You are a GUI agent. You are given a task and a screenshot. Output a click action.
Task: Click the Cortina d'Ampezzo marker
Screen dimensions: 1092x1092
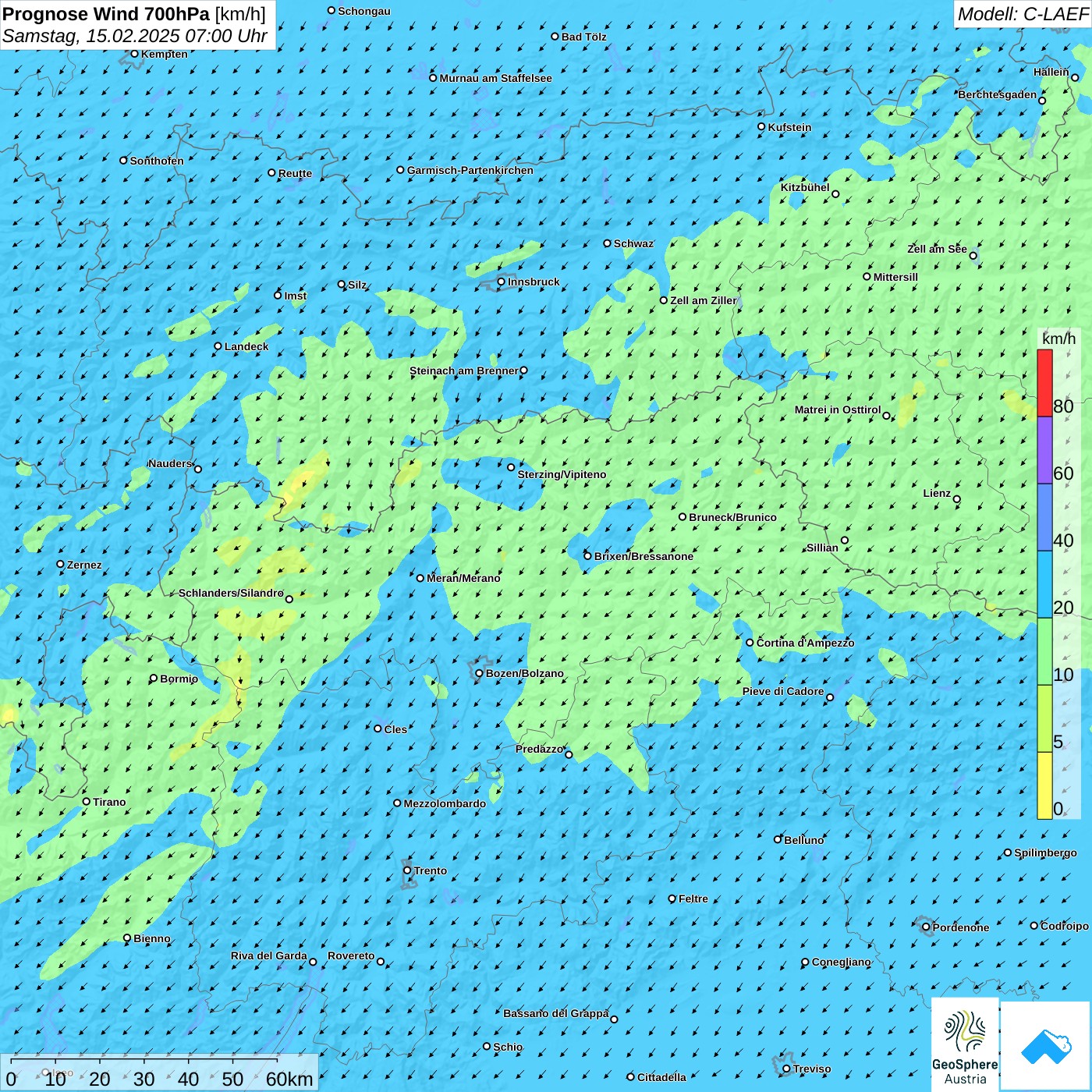coord(750,643)
